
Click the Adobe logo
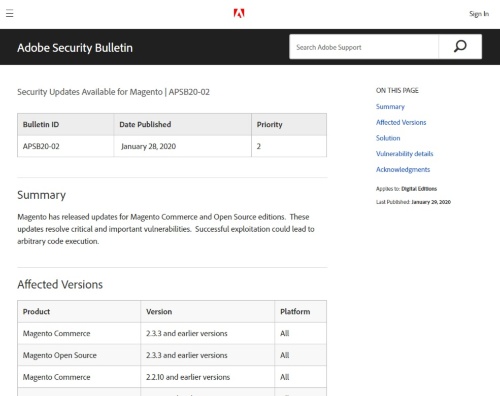pyautogui.click(x=239, y=13)
